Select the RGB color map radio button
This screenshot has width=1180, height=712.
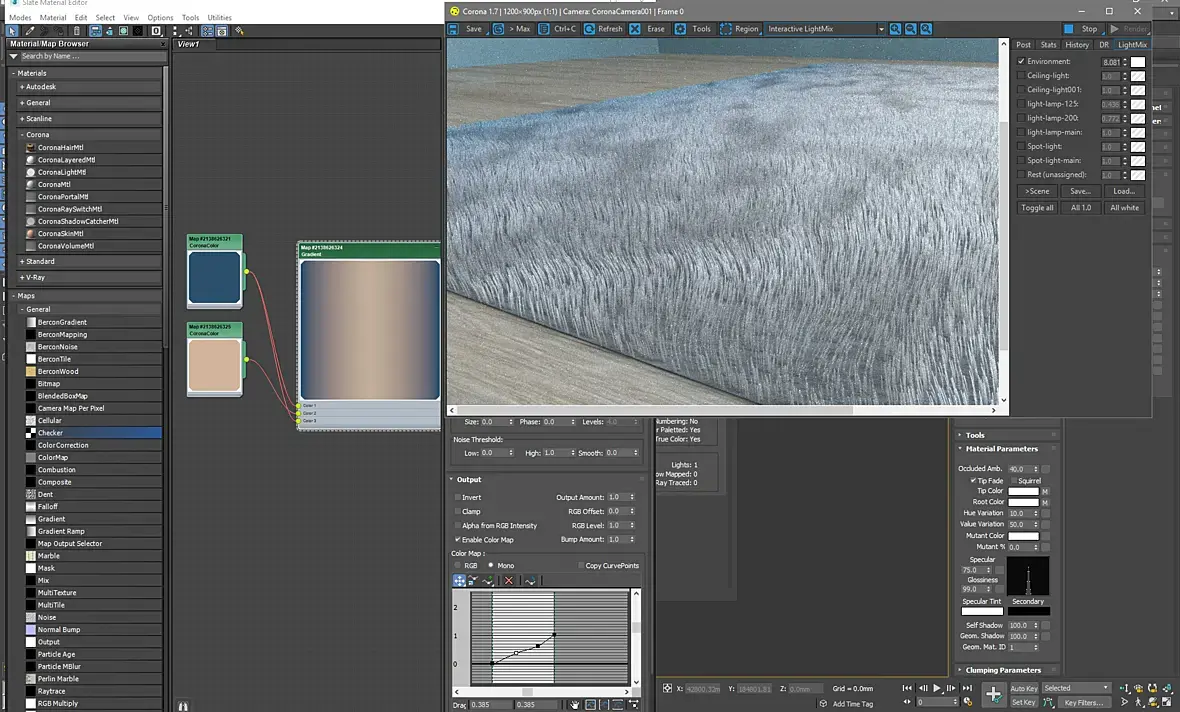458,566
